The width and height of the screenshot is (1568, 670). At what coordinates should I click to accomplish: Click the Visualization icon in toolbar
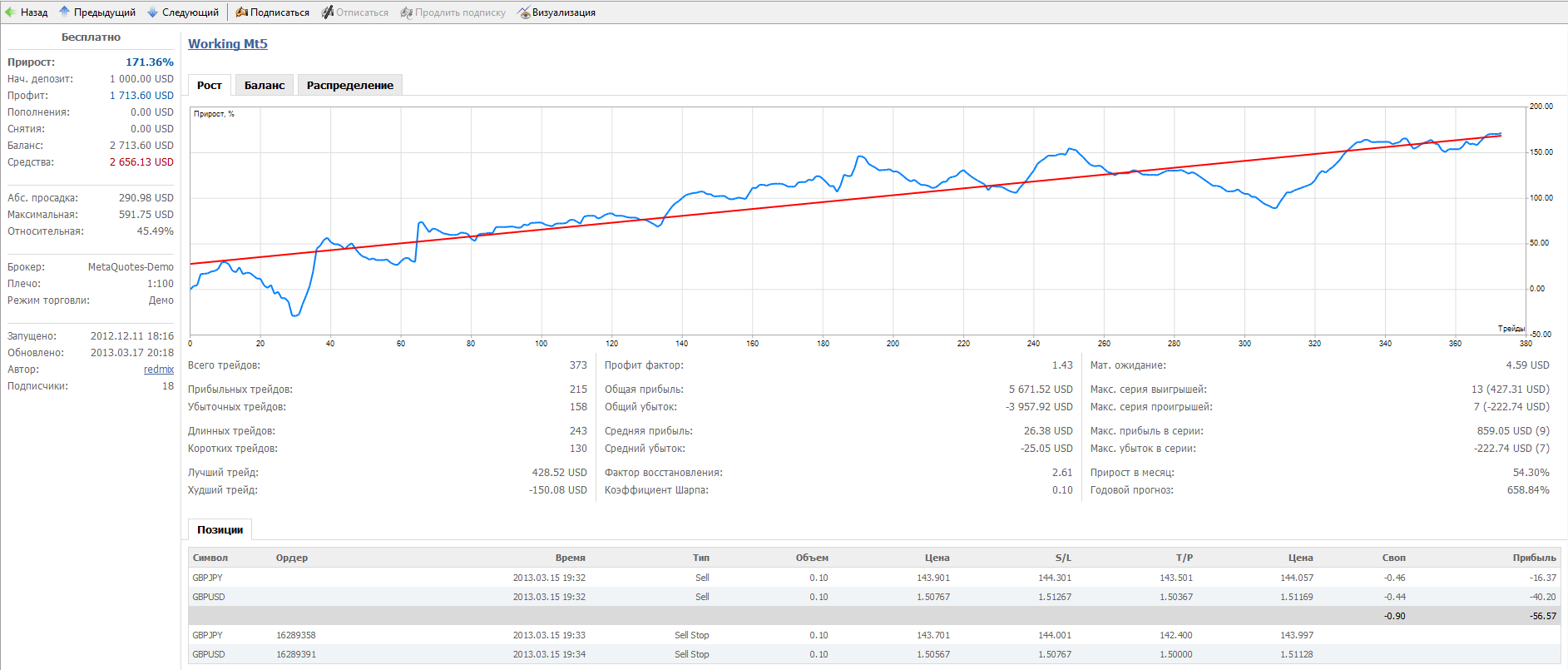[523, 12]
